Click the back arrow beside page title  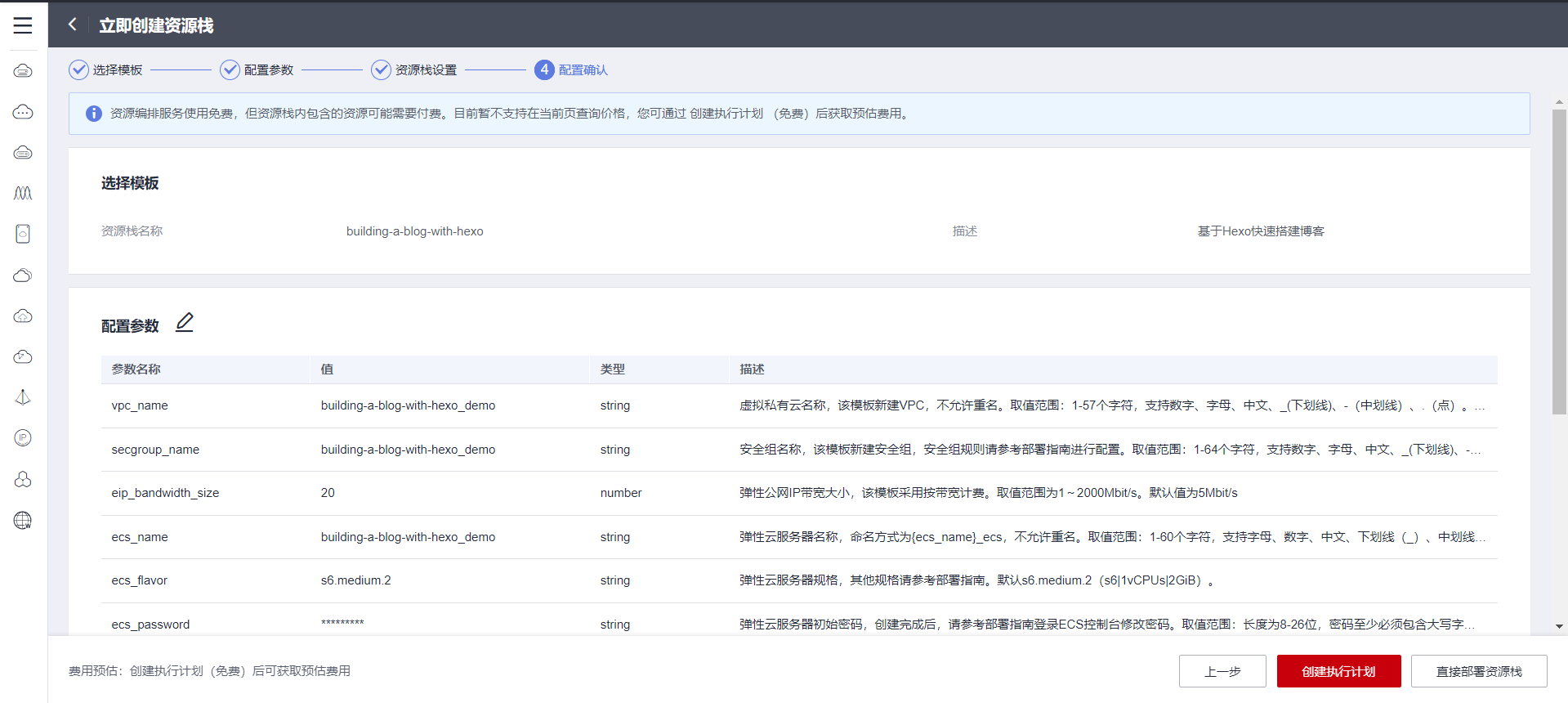coord(73,25)
